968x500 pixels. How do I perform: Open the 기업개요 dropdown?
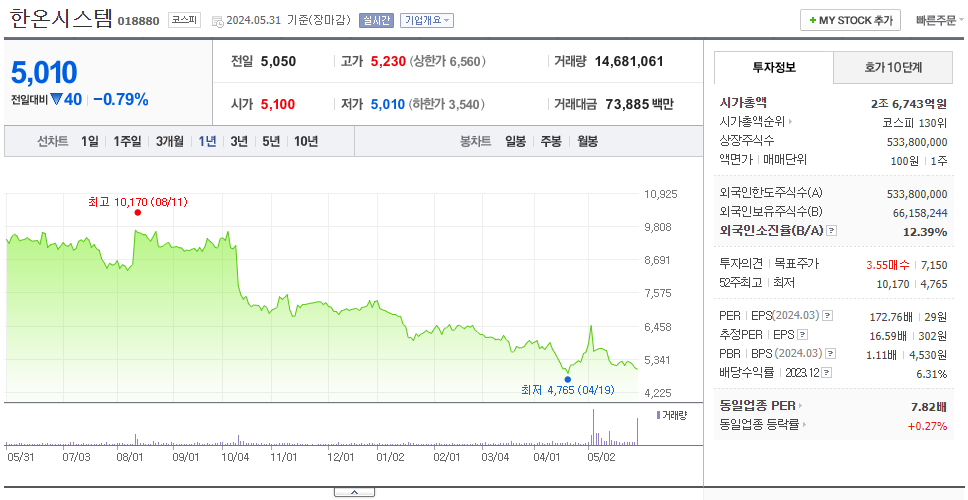(427, 20)
